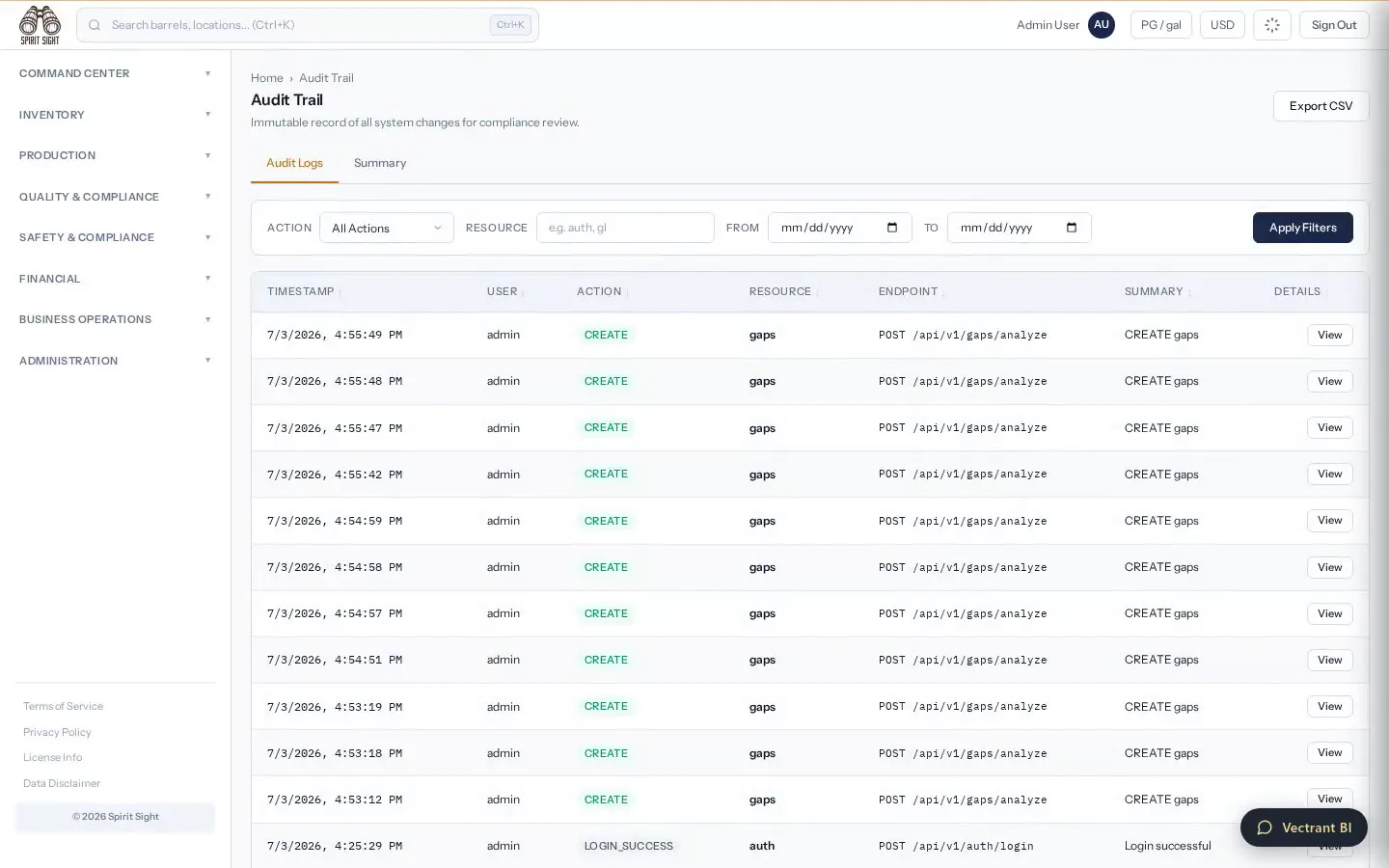View details for the 4:55:48 PM entry
The height and width of the screenshot is (868, 1389).
click(x=1329, y=381)
